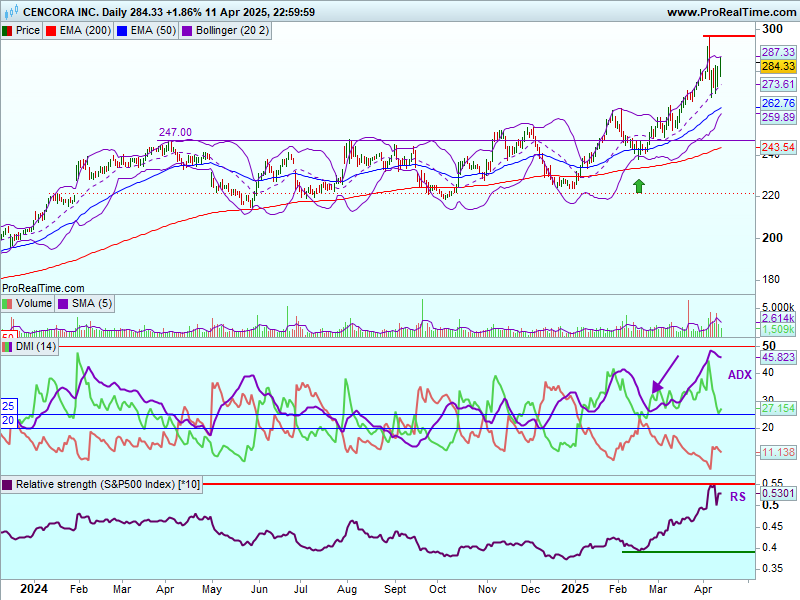Click the purple arrow annotation in DMI panel
Image resolution: width=800 pixels, height=600 pixels.
point(663,373)
